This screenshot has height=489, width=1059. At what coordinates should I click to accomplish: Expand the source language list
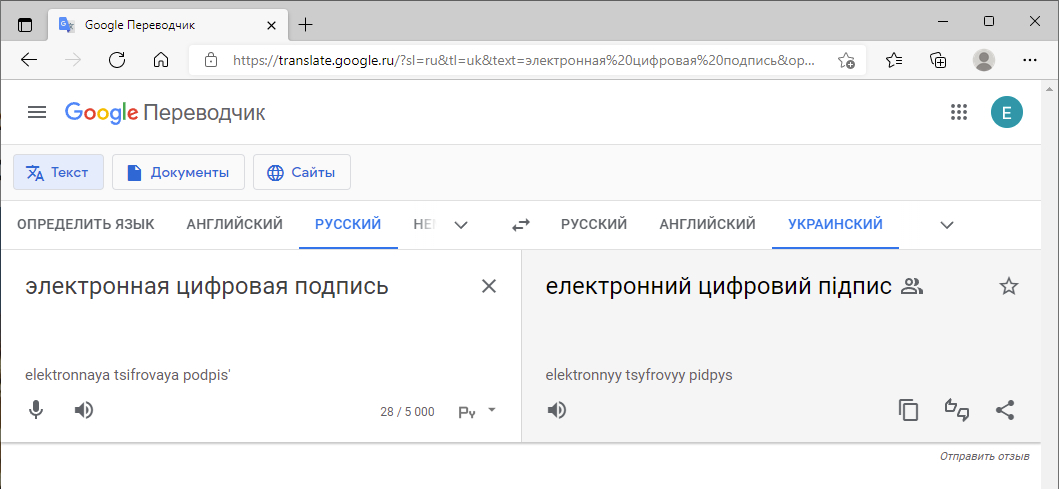[x=461, y=225]
